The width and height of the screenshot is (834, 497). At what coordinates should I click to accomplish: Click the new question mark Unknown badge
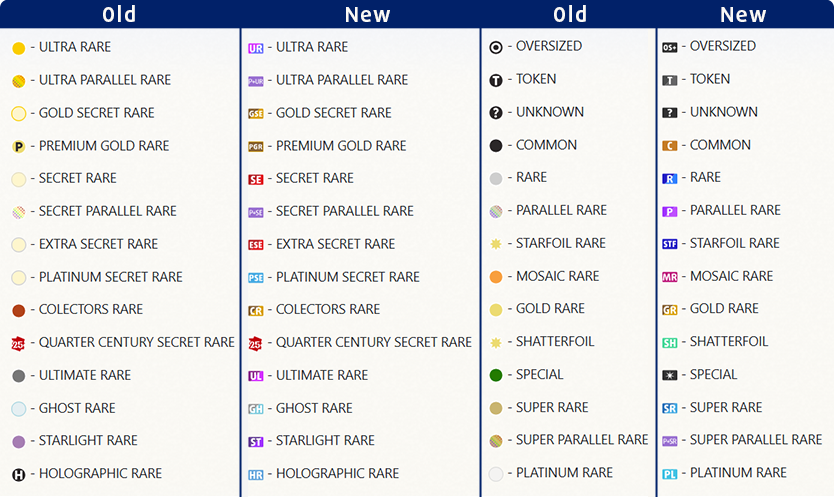coord(670,113)
